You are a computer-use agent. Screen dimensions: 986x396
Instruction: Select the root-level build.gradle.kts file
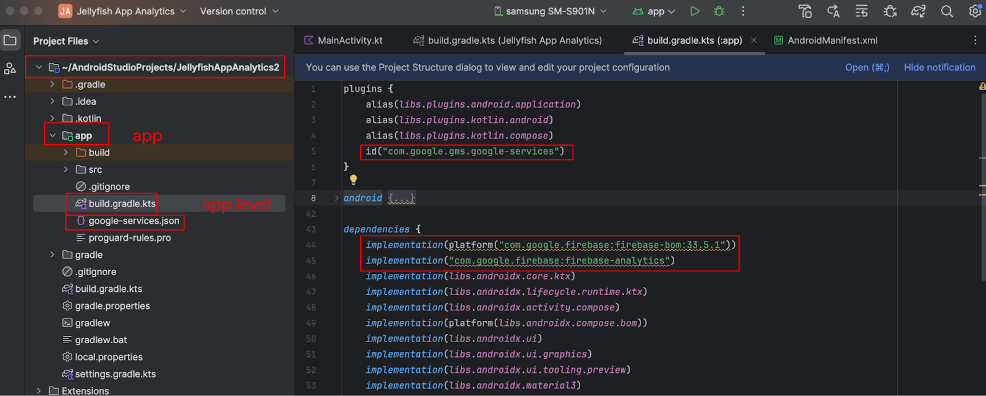[109, 289]
